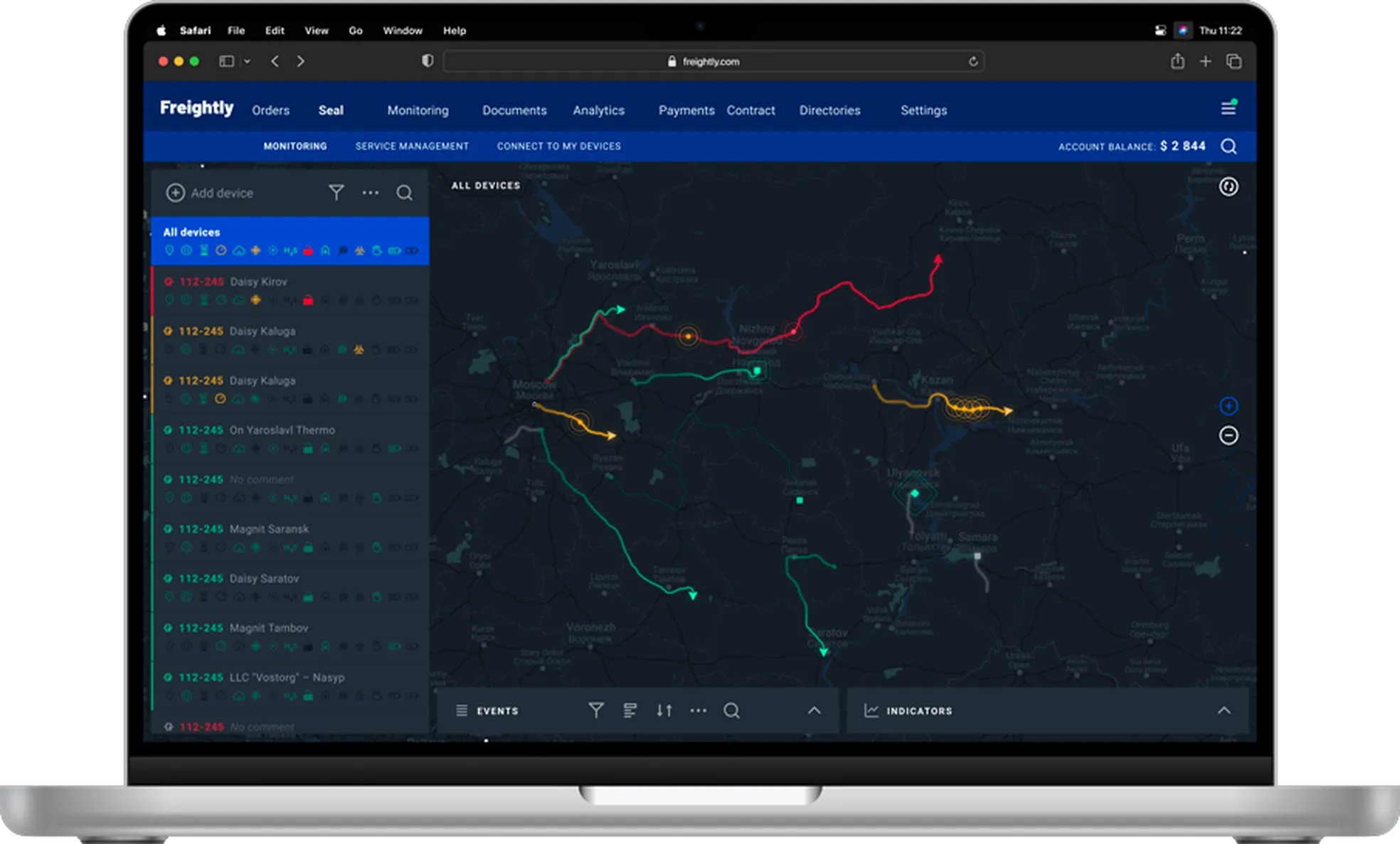Open device list search magnifier
The height and width of the screenshot is (844, 1400).
404,193
